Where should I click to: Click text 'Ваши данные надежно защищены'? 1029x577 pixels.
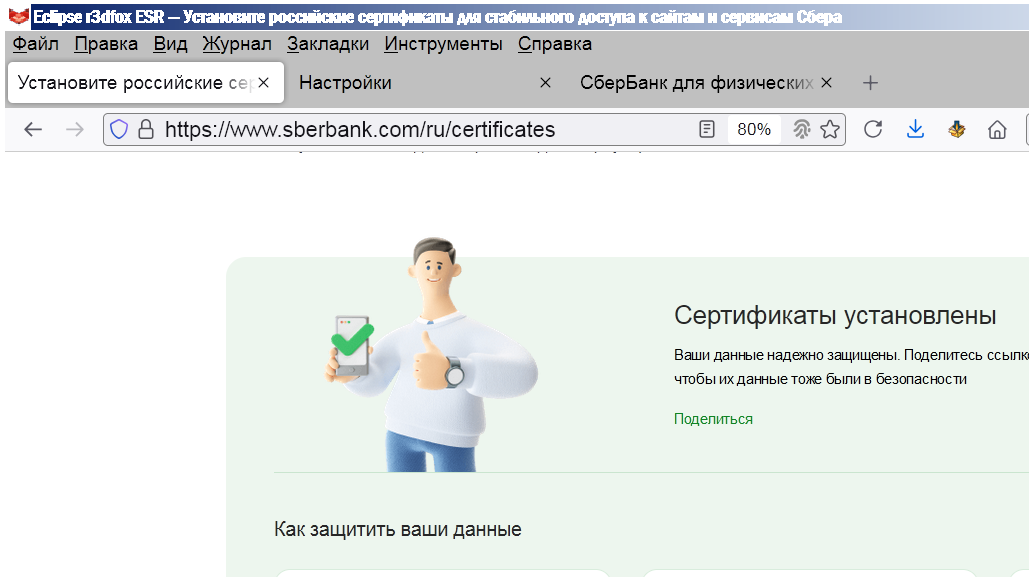tap(786, 355)
